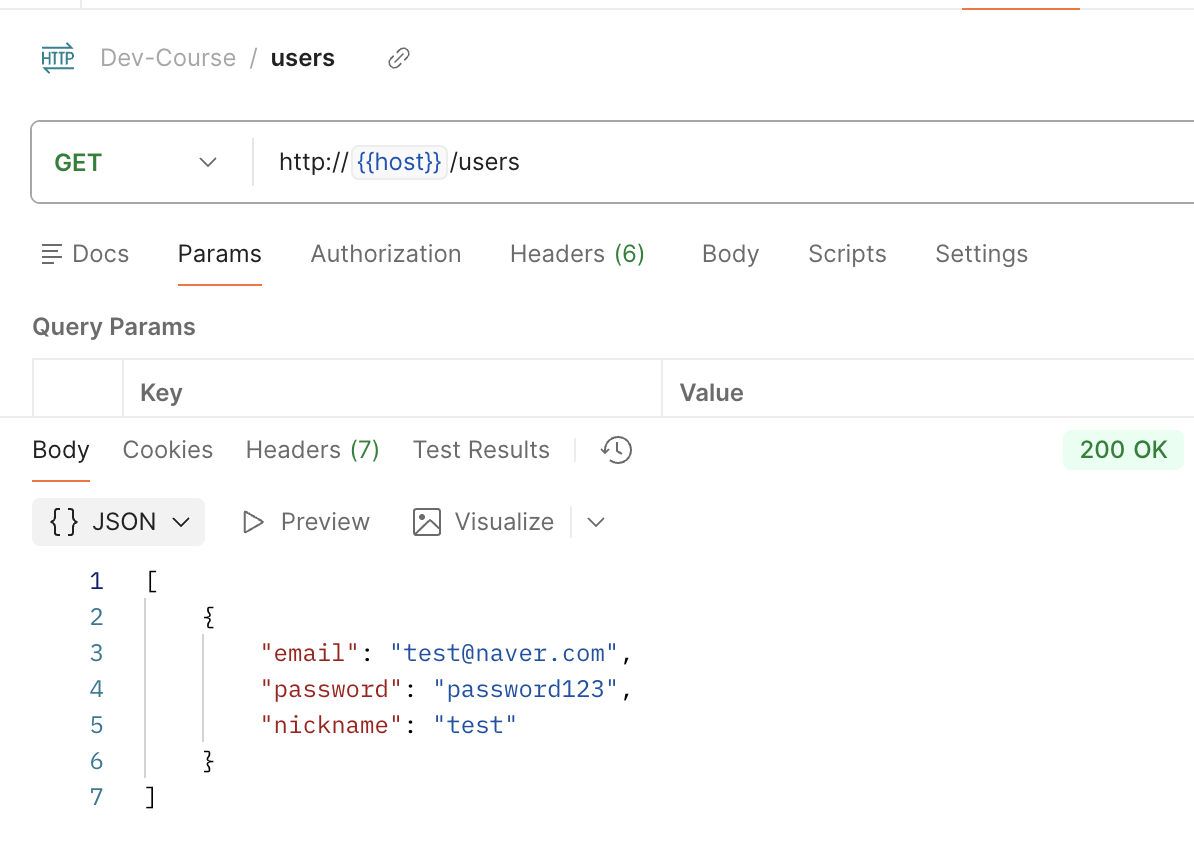Image resolution: width=1194 pixels, height=850 pixels.
Task: Click the 200 OK status badge
Action: pyautogui.click(x=1123, y=450)
